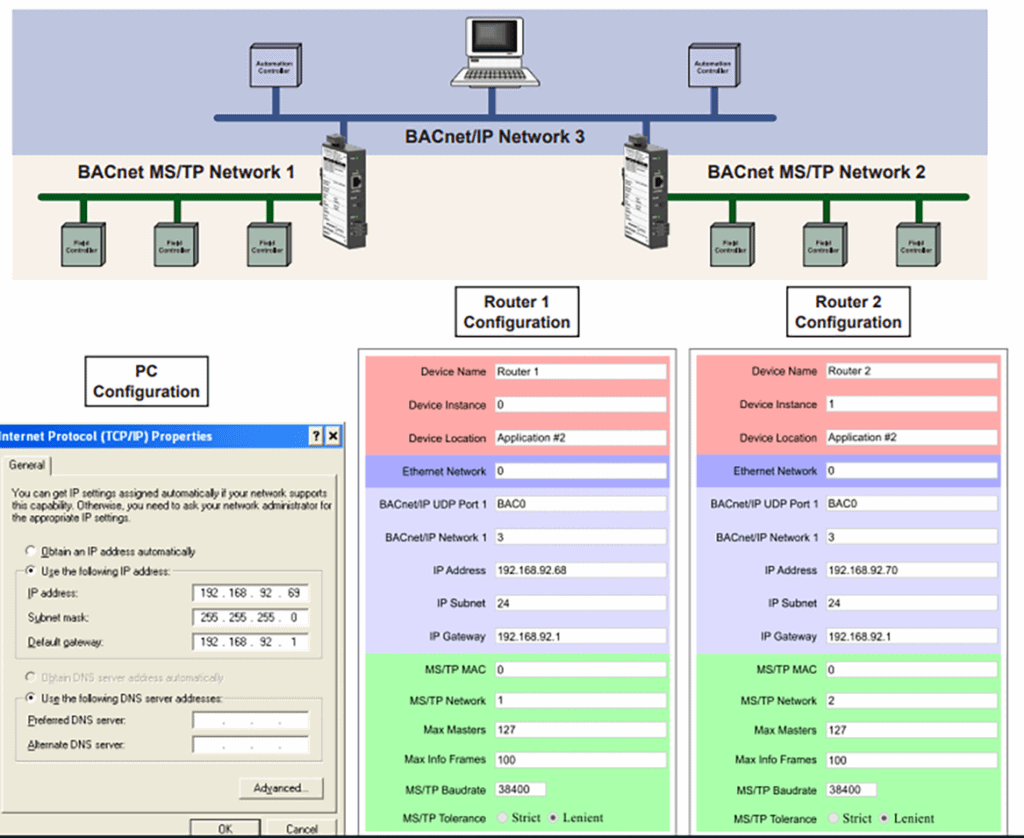The image size is (1024, 838).
Task: Click the PC Subnet mask field
Action: [x=250, y=617]
